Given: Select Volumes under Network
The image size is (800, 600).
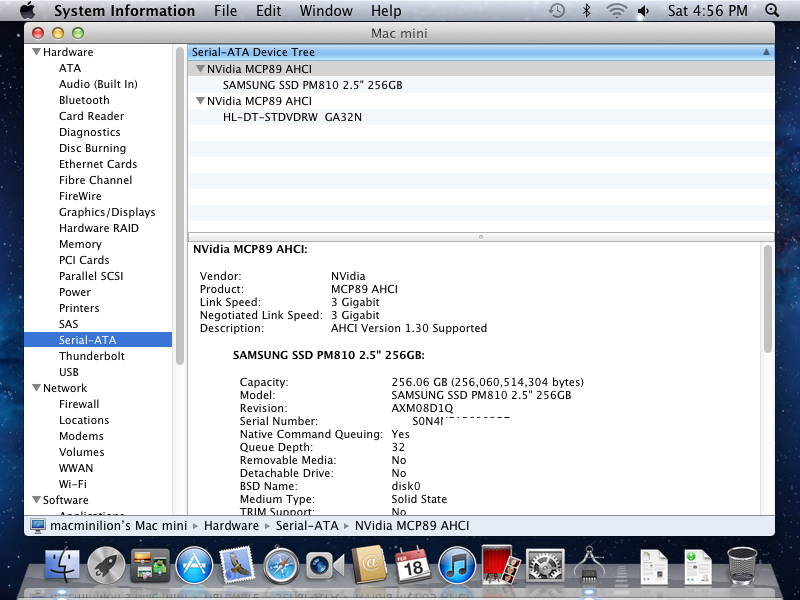Looking at the screenshot, I should click(82, 452).
